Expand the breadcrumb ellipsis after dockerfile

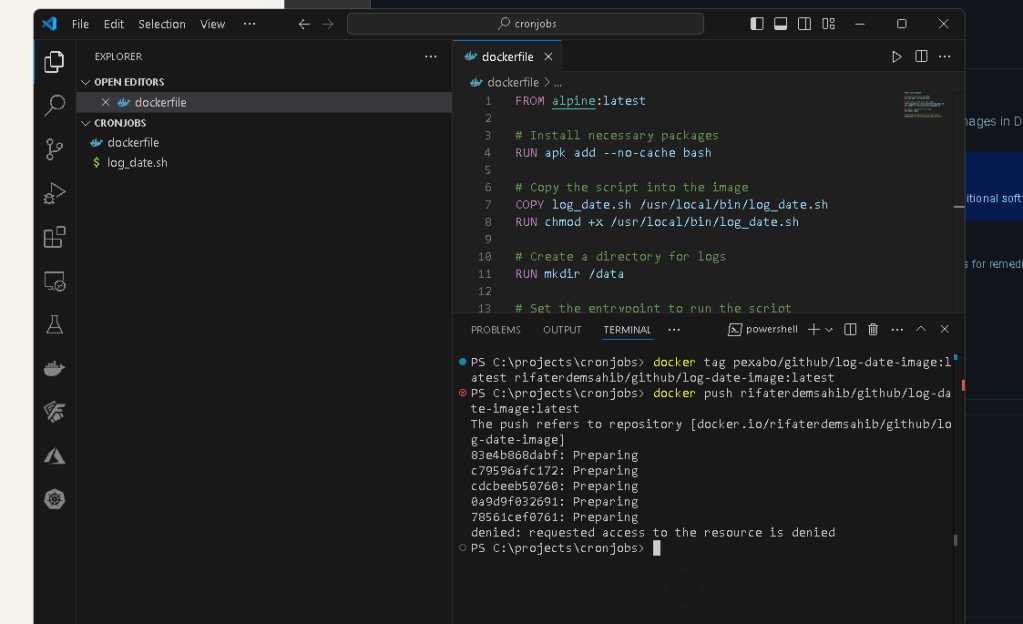tap(558, 83)
